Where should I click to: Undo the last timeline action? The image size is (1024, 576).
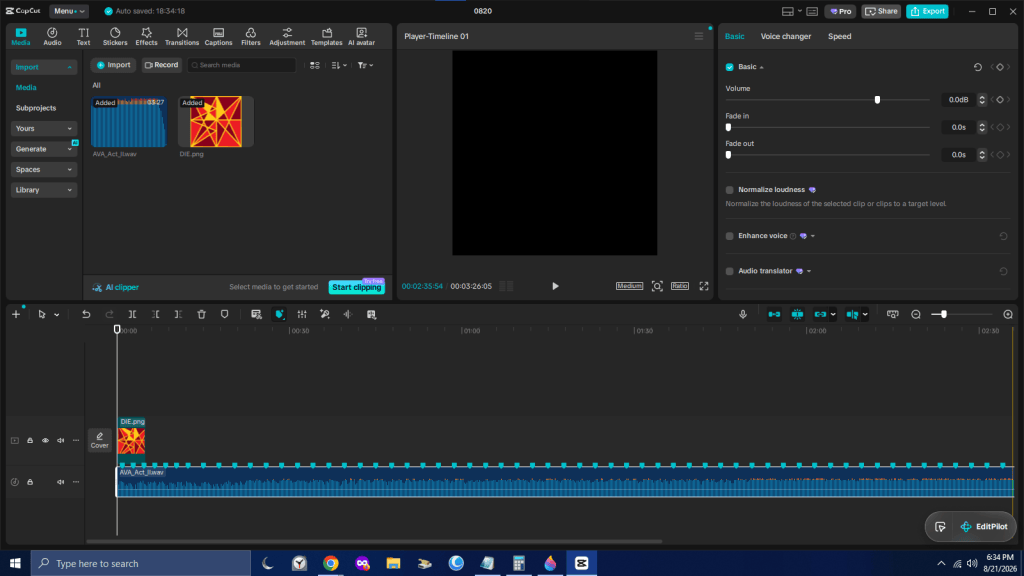tap(86, 314)
